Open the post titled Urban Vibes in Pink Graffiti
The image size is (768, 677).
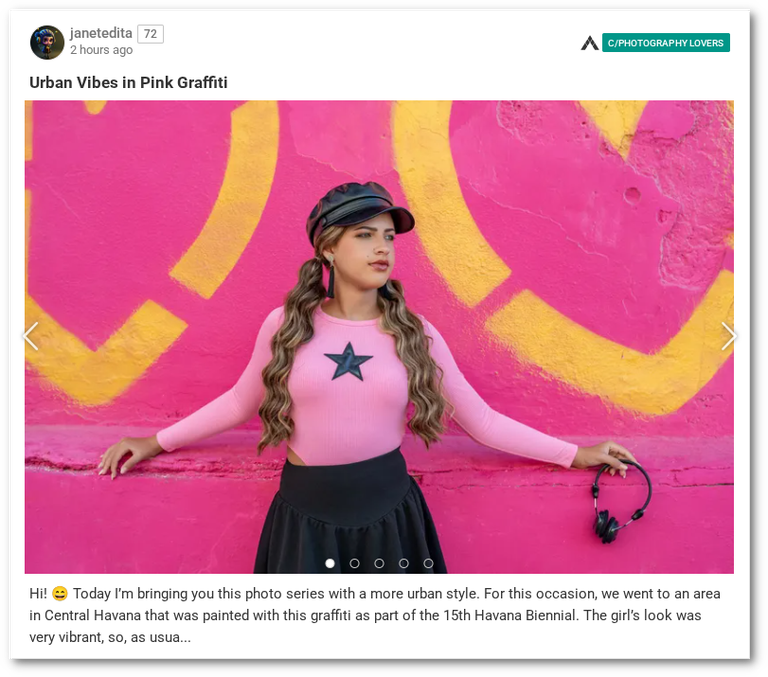point(128,82)
